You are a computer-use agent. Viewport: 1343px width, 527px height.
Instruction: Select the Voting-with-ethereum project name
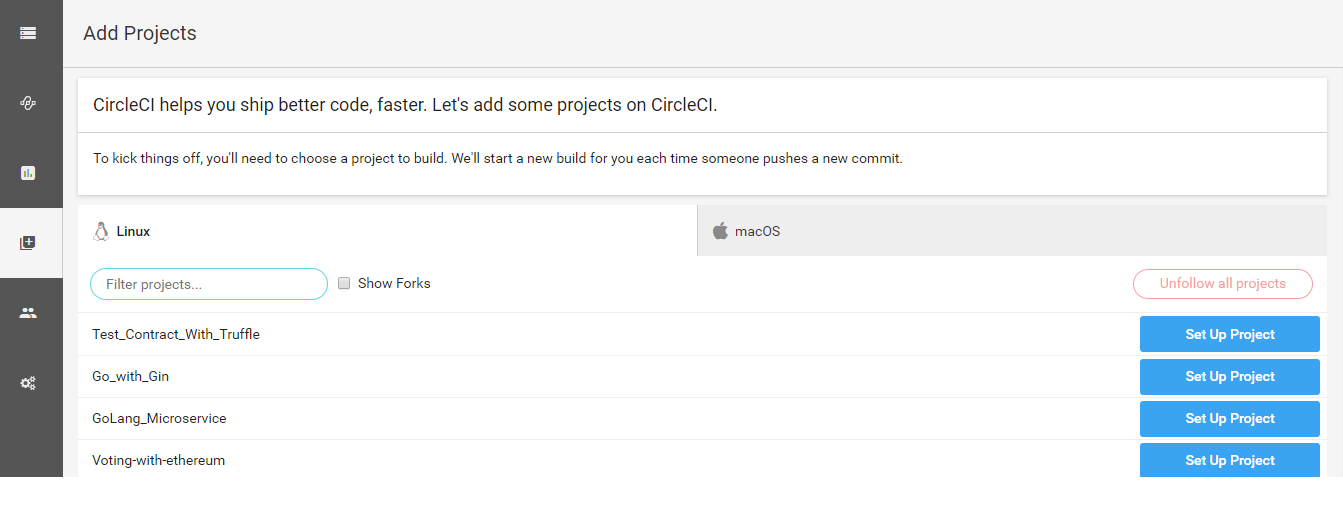(x=158, y=460)
